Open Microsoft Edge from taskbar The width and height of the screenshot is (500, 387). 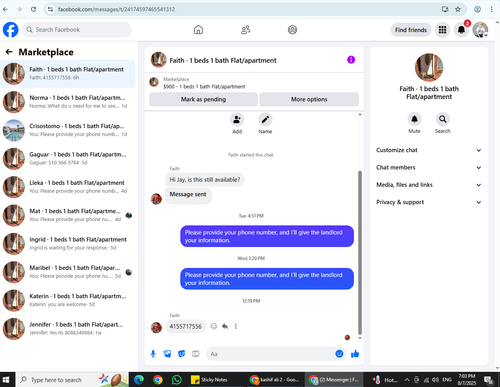click(x=139, y=380)
